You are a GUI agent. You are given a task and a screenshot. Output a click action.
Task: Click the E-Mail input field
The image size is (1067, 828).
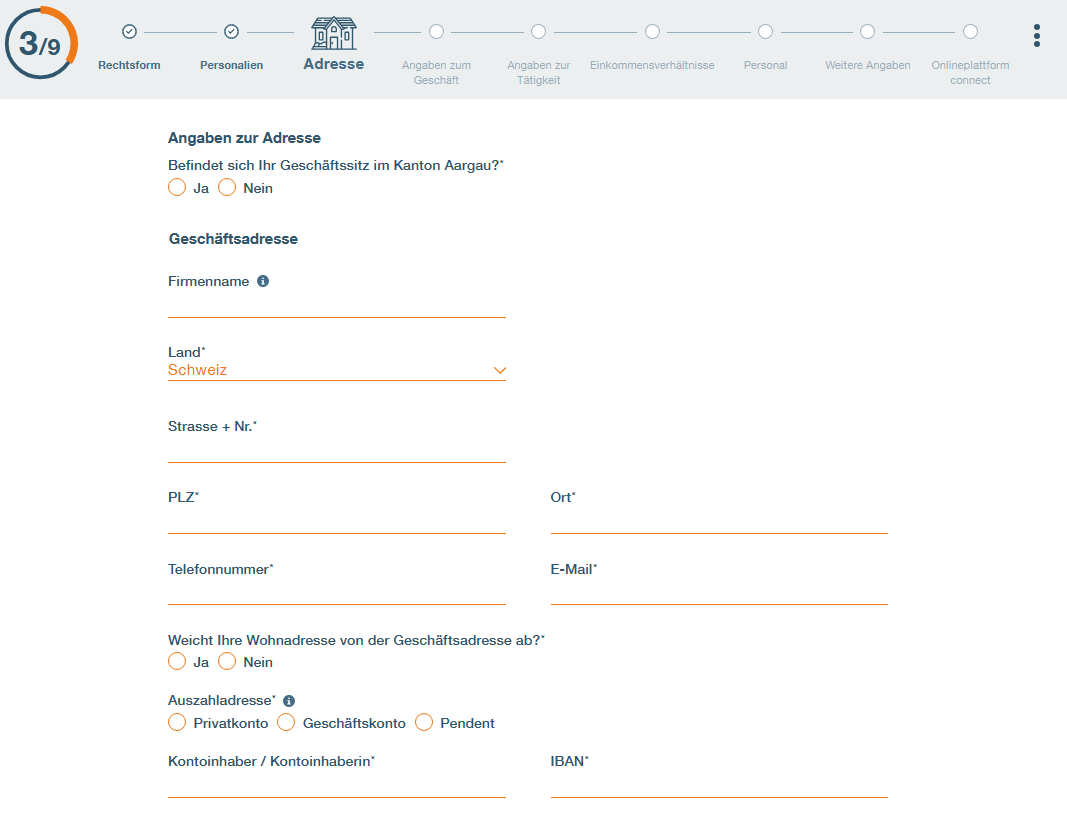(718, 592)
